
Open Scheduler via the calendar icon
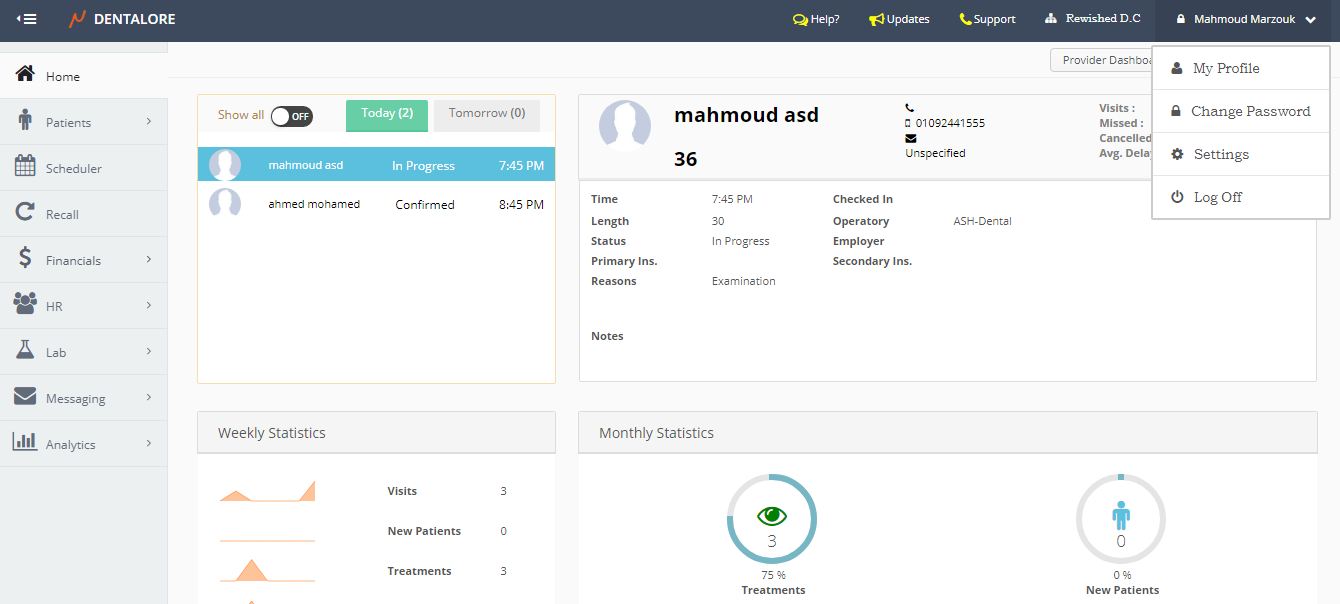tap(25, 167)
